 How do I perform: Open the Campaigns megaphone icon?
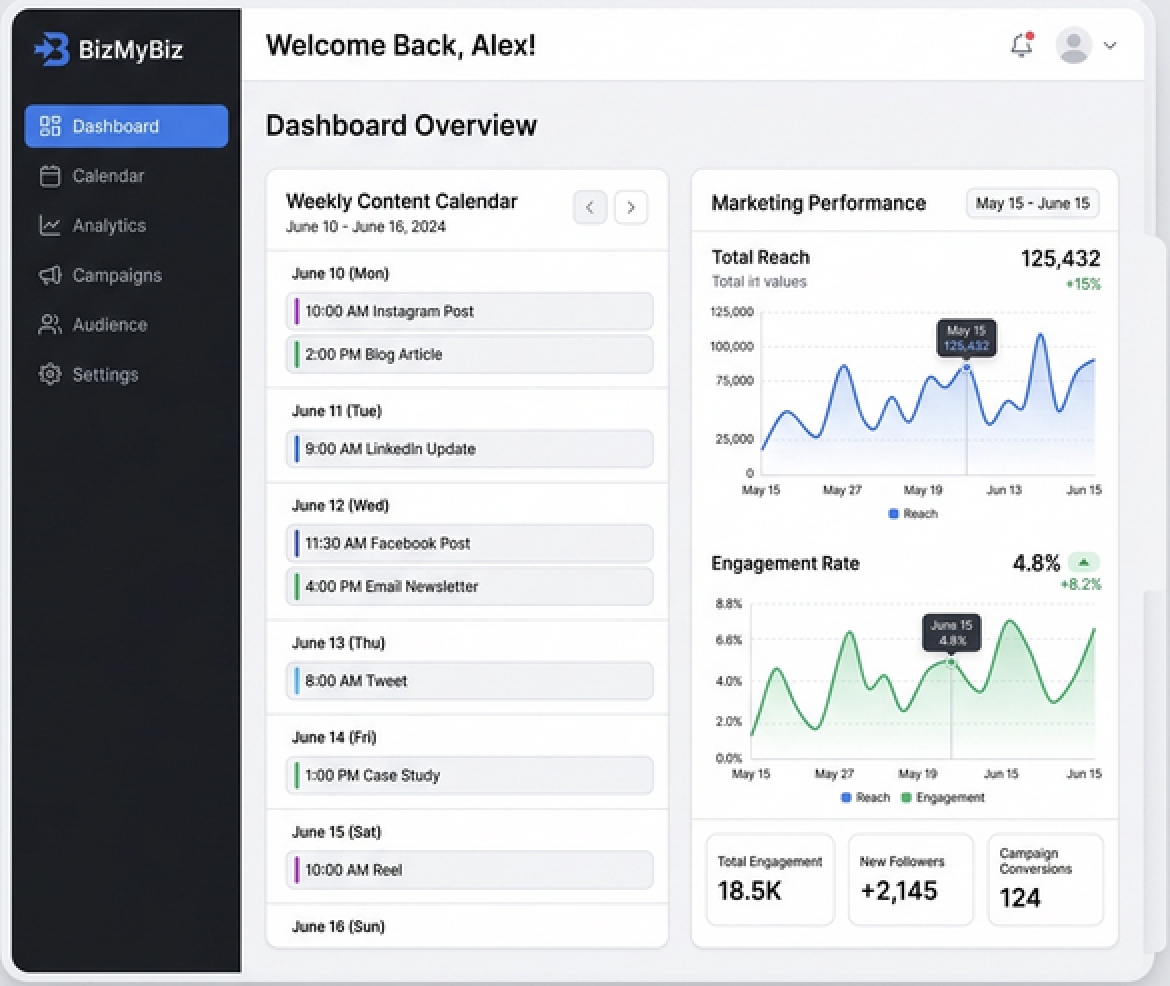50,275
